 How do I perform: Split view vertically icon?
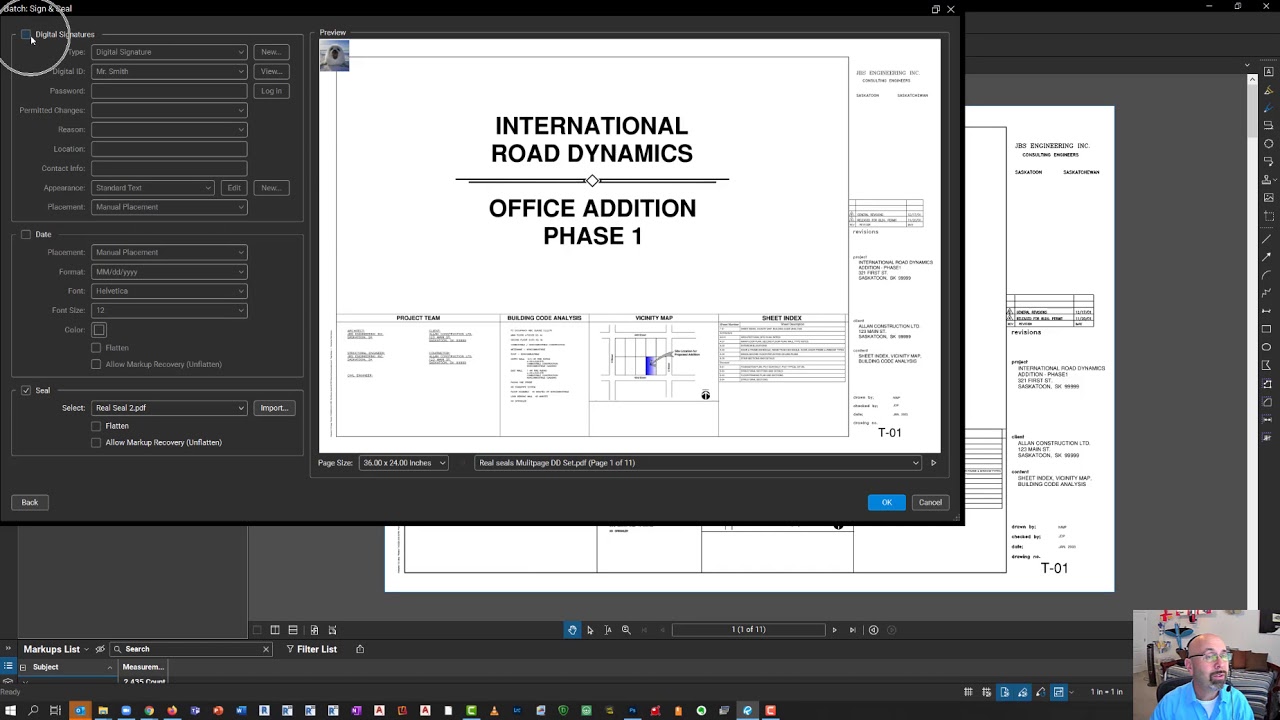275,630
